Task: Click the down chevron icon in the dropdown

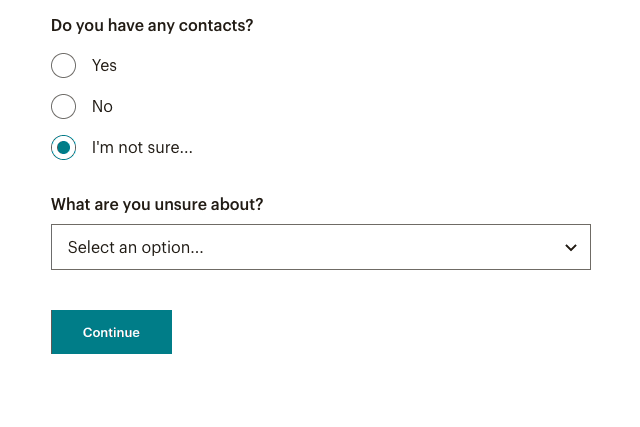Action: (x=571, y=248)
